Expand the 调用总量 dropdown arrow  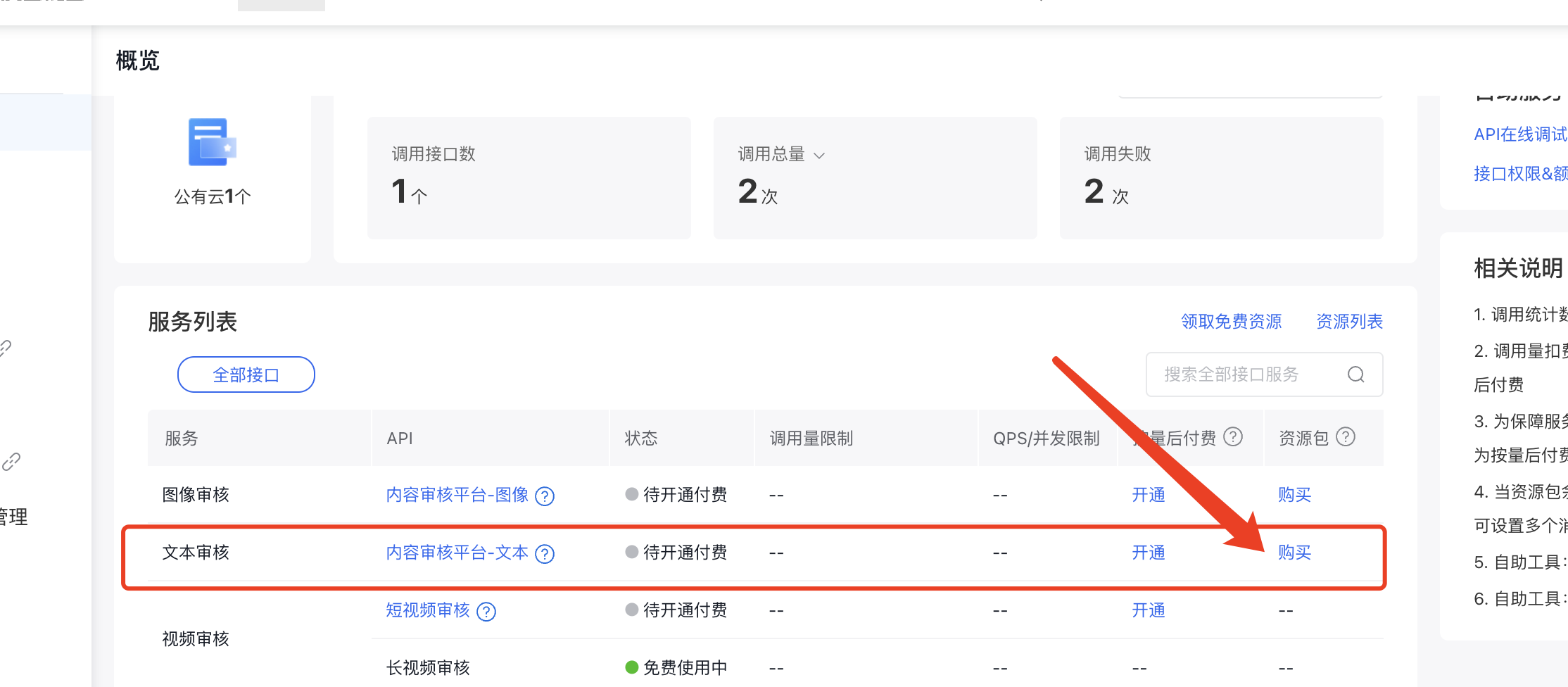click(x=819, y=156)
